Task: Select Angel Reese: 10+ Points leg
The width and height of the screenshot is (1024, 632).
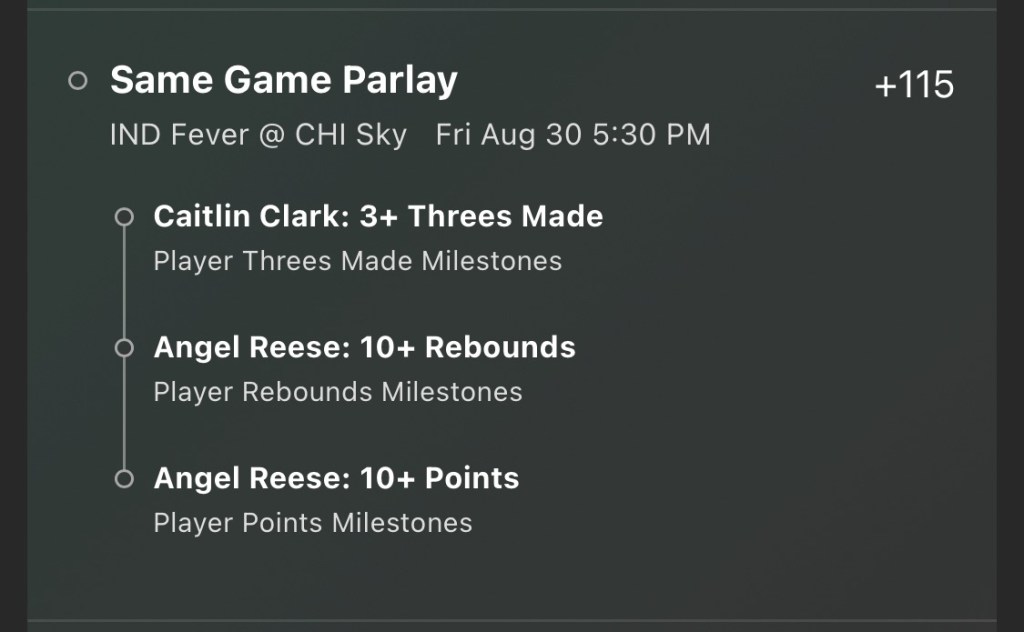Action: click(x=336, y=478)
